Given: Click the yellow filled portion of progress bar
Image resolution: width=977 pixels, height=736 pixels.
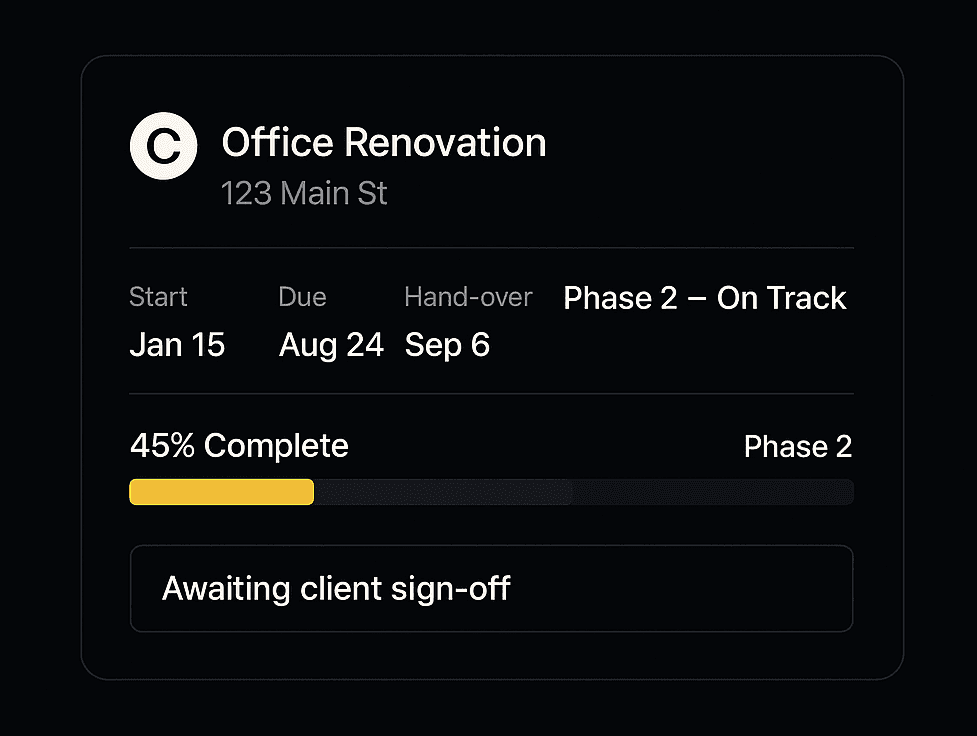Looking at the screenshot, I should click(222, 492).
